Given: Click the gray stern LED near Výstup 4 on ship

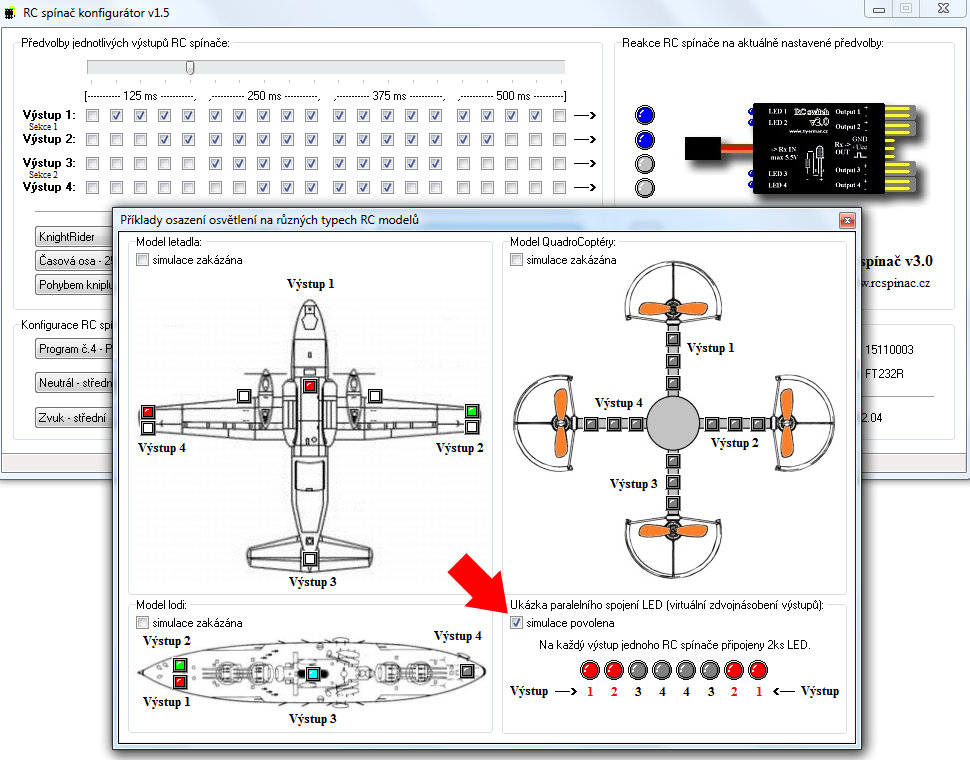Looking at the screenshot, I should 467,671.
